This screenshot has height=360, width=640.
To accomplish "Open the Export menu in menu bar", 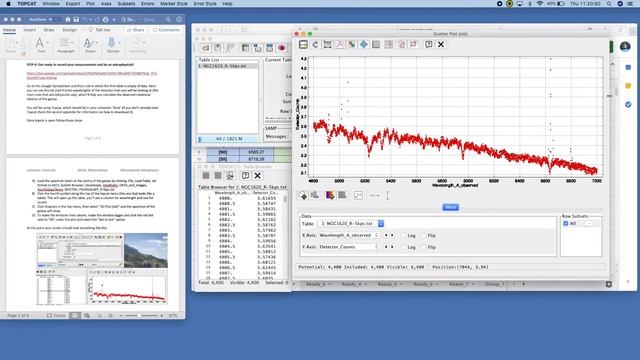I will click(x=73, y=4).
